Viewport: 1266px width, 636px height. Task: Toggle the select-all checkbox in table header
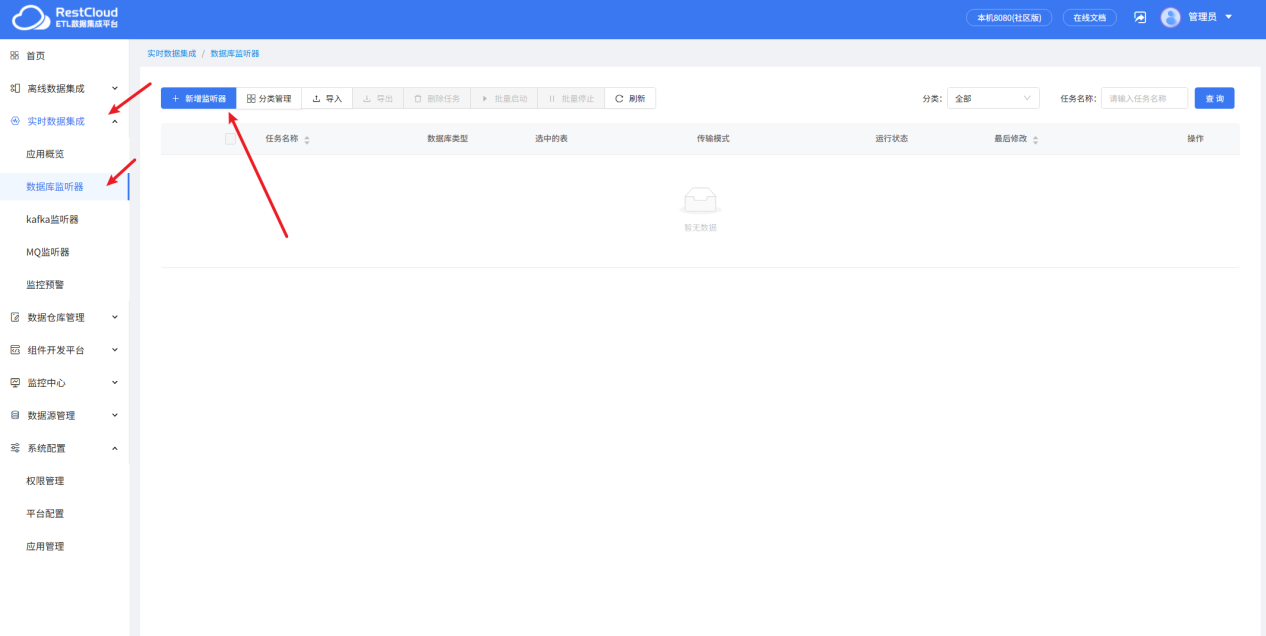tap(230, 139)
